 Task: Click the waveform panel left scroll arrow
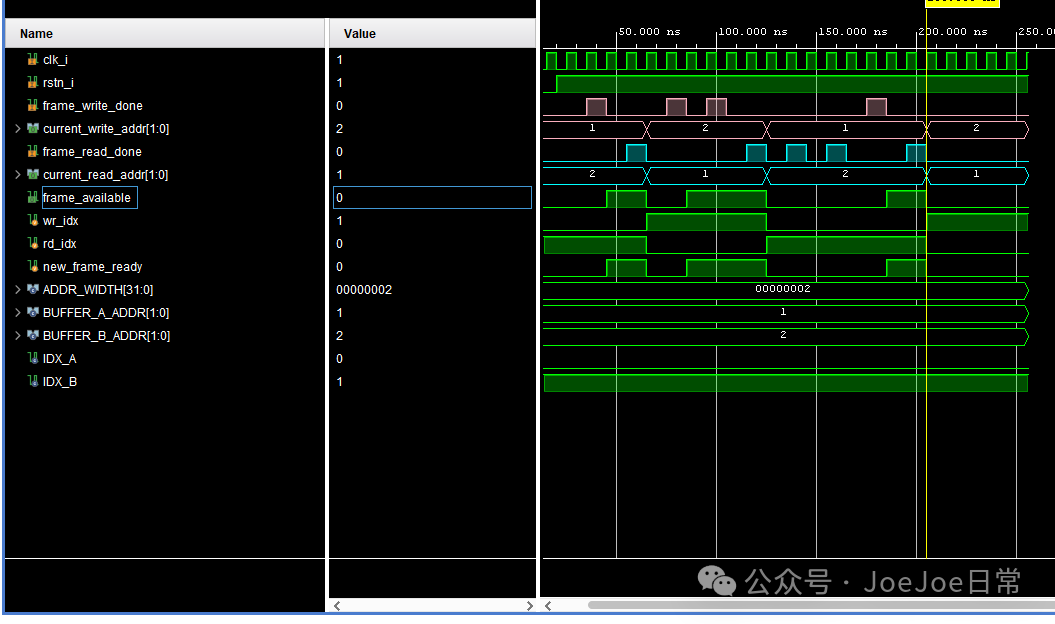[x=548, y=606]
